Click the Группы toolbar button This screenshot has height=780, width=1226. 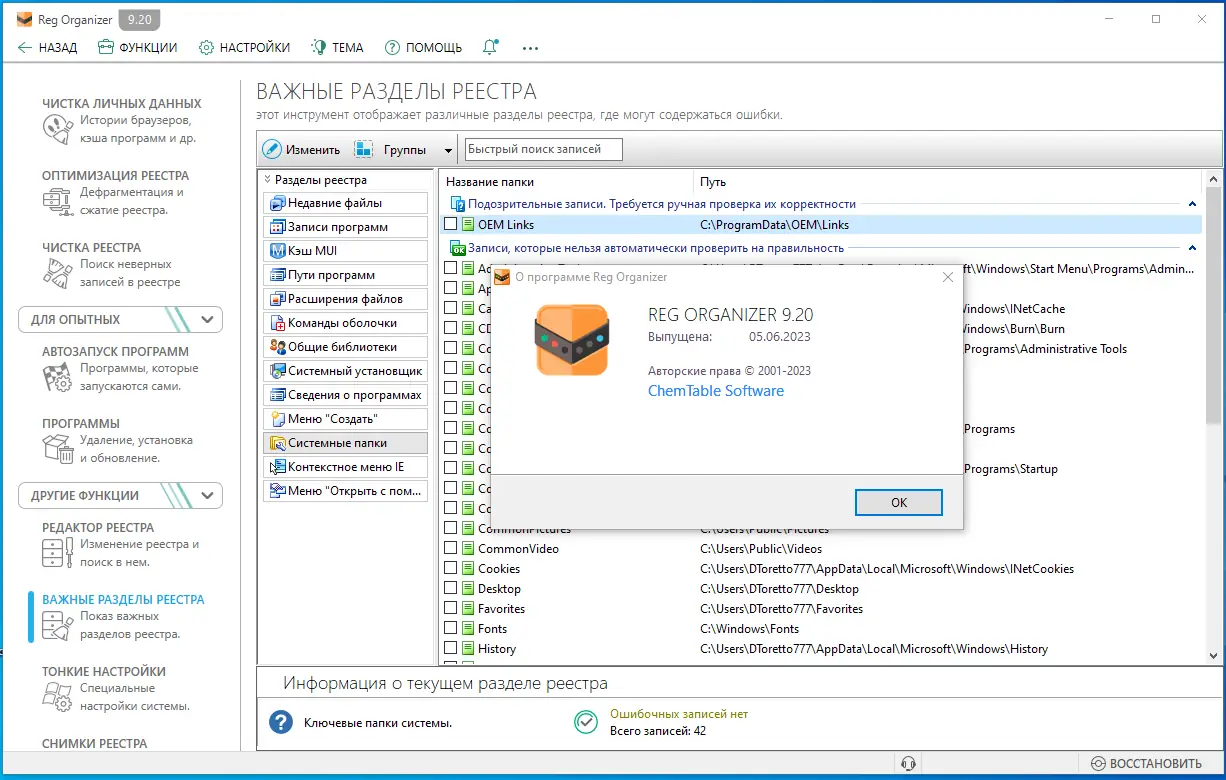(393, 150)
